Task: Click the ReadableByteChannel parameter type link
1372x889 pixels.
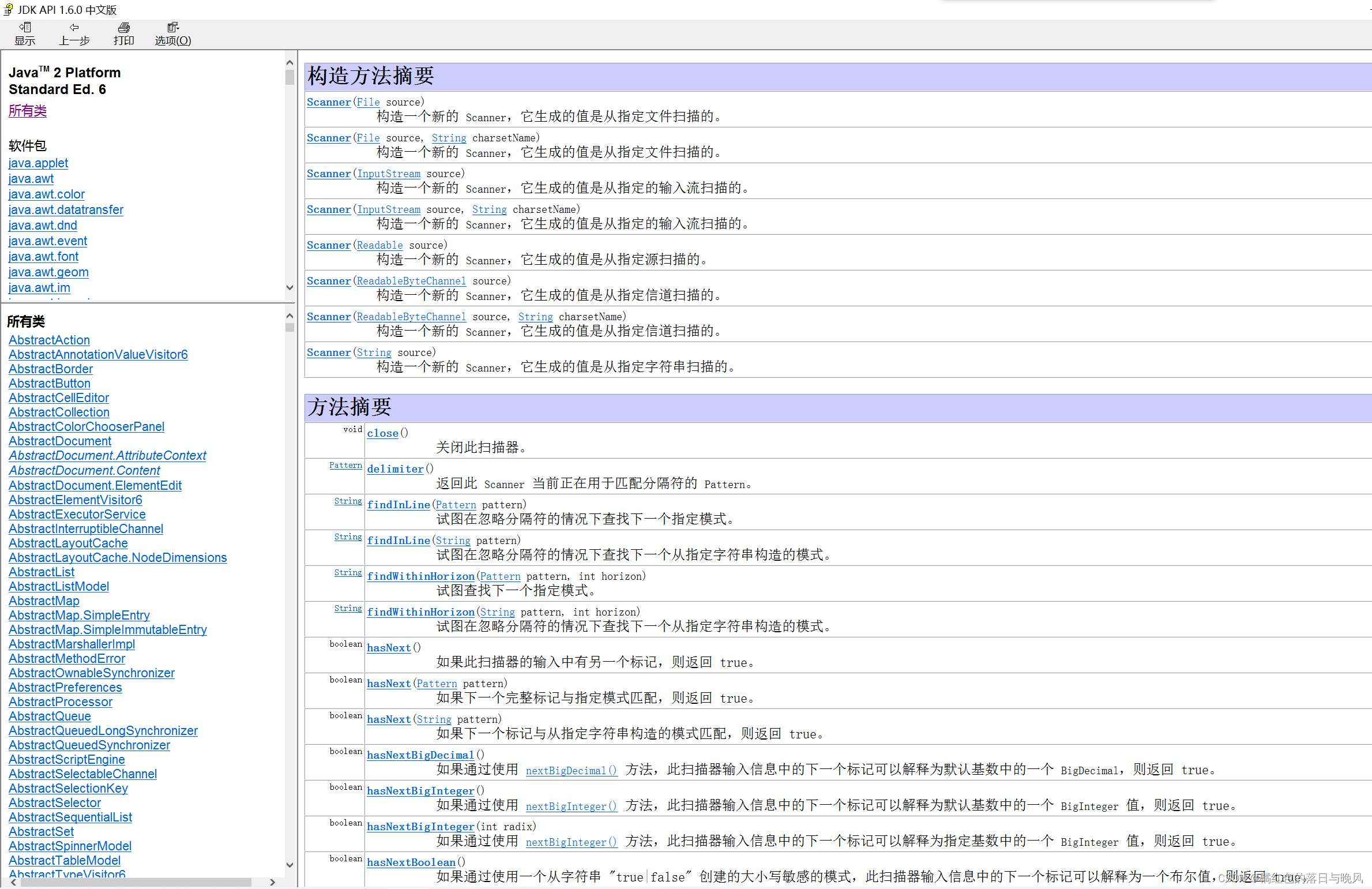Action: pos(411,281)
